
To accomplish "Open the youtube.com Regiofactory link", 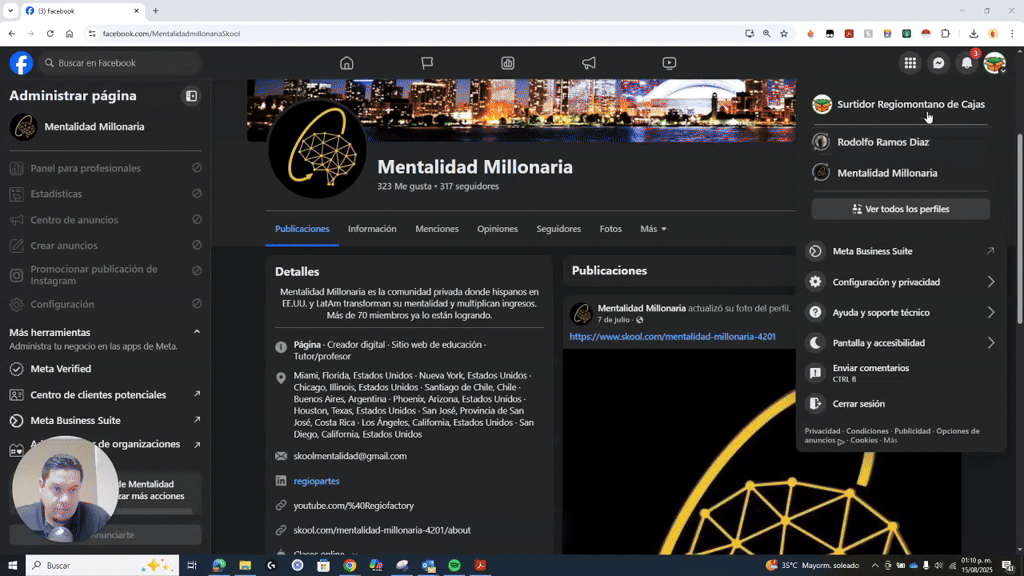I will (353, 505).
